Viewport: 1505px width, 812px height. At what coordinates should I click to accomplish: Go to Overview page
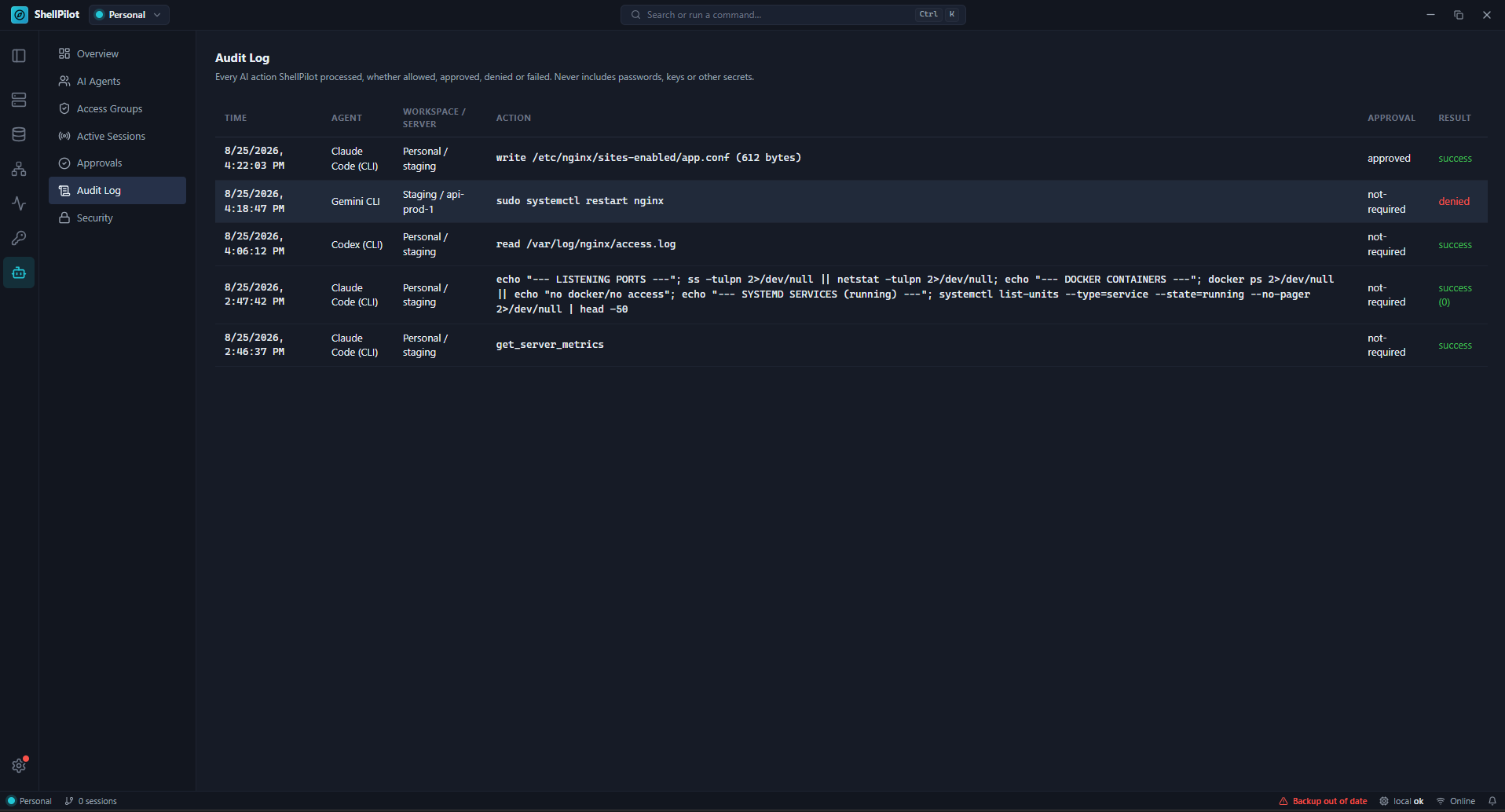point(117,54)
